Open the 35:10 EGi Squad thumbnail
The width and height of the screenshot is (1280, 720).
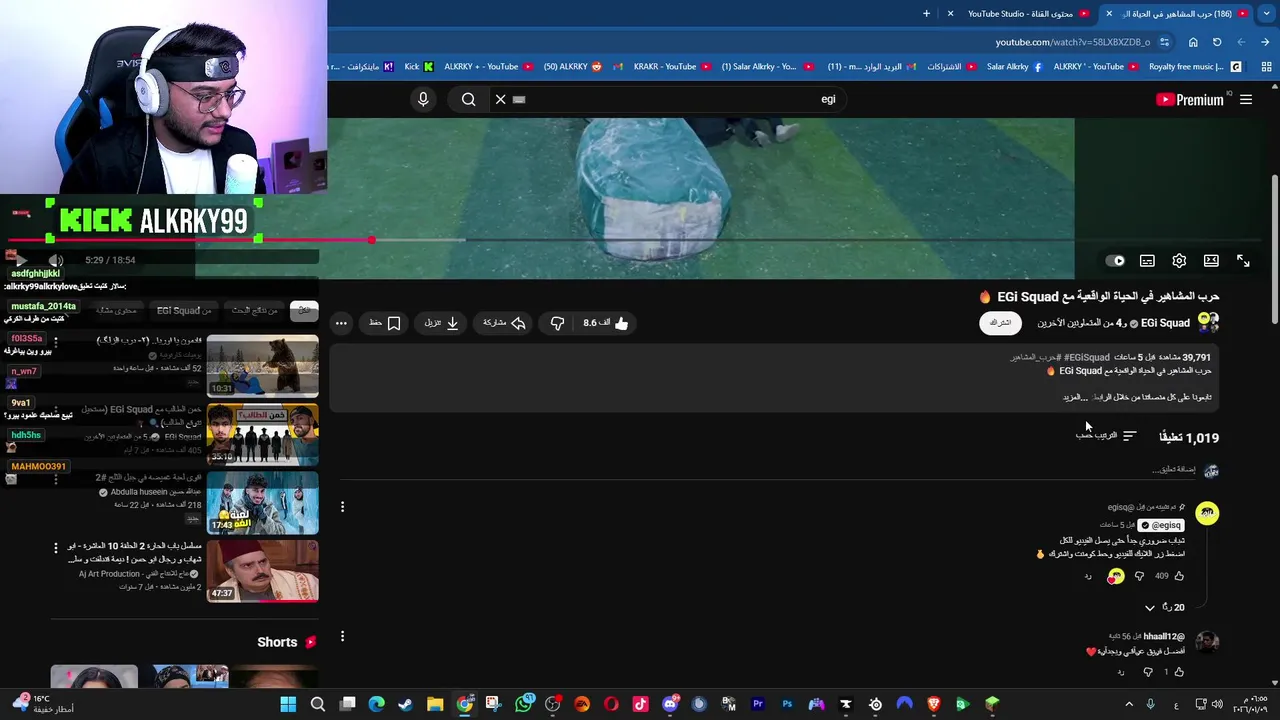(263, 434)
